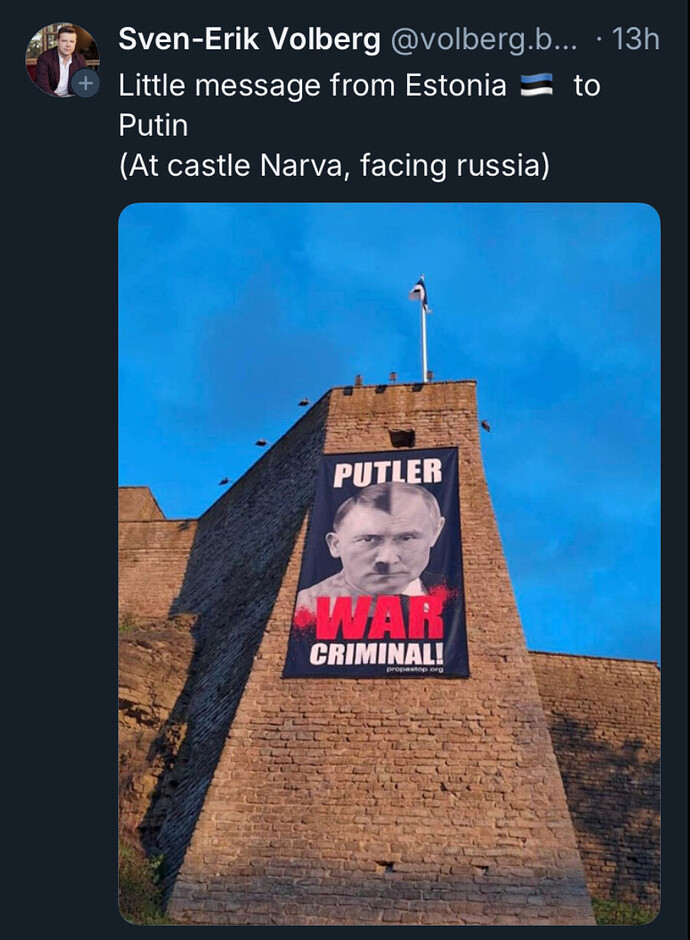Open post permalink via 13h timestamp

(635, 40)
